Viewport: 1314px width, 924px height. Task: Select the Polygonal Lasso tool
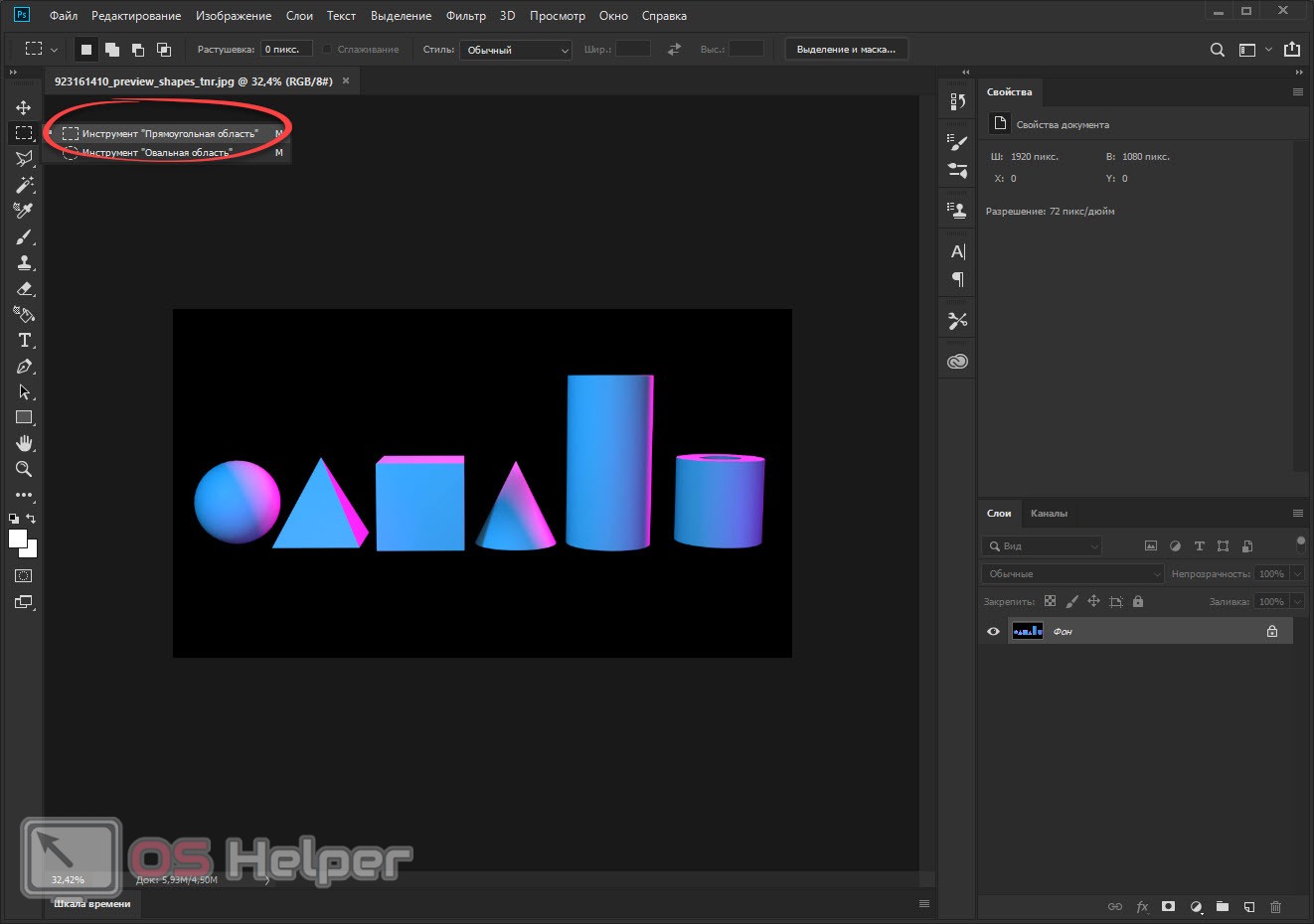click(x=24, y=159)
